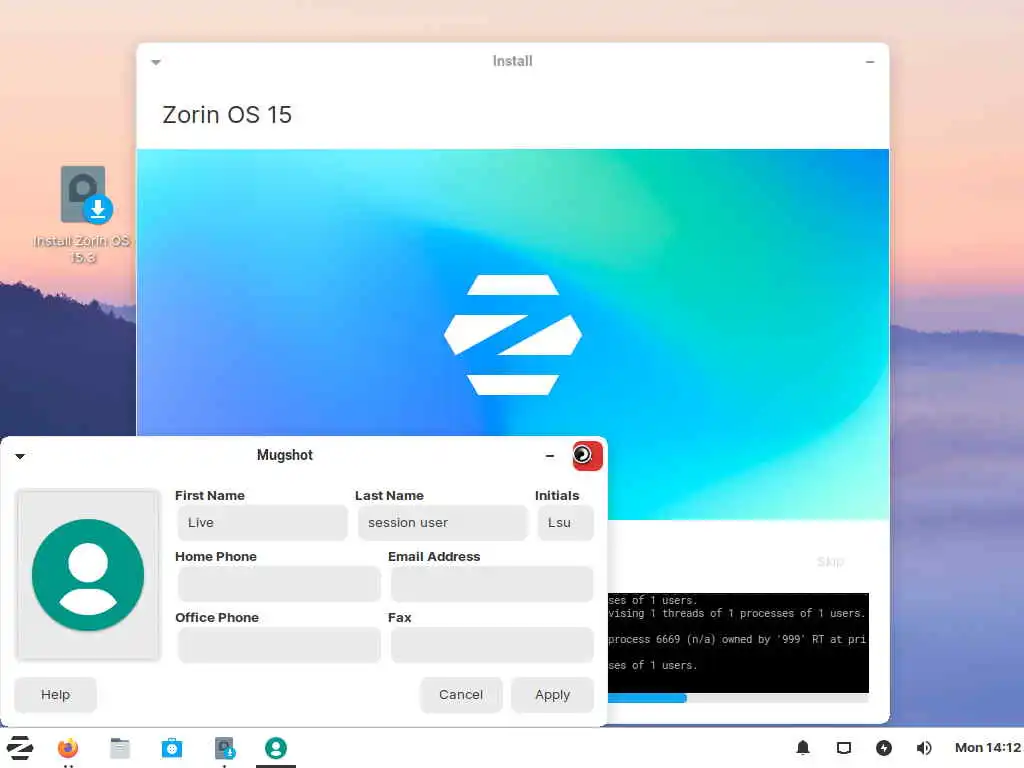This screenshot has height=768, width=1024.
Task: Open the Software store taskbar icon
Action: 172,748
